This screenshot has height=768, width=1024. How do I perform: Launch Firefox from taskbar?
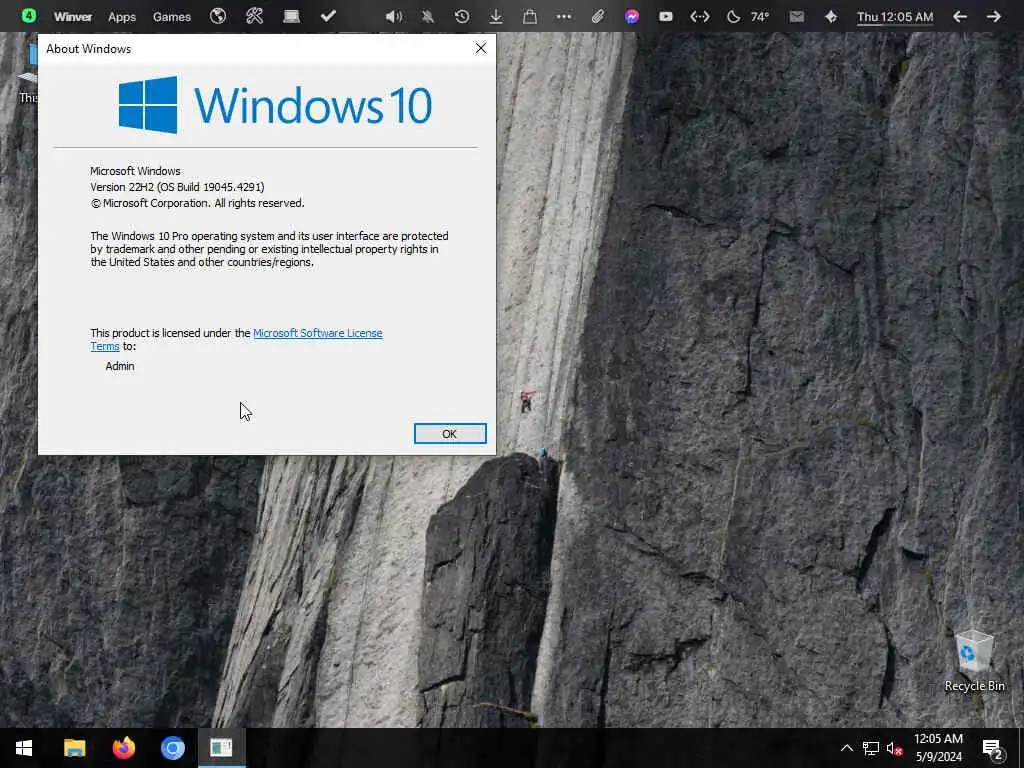(123, 748)
